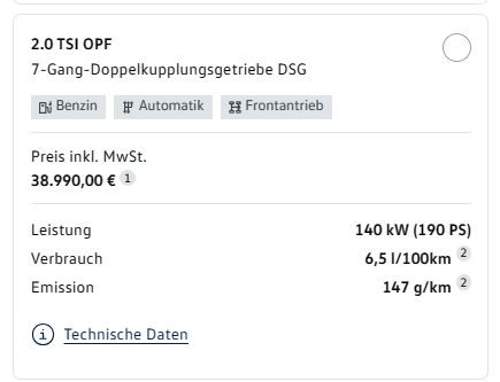Open footnote 2 beside the Emission value
This screenshot has width=500, height=382.
(x=463, y=283)
